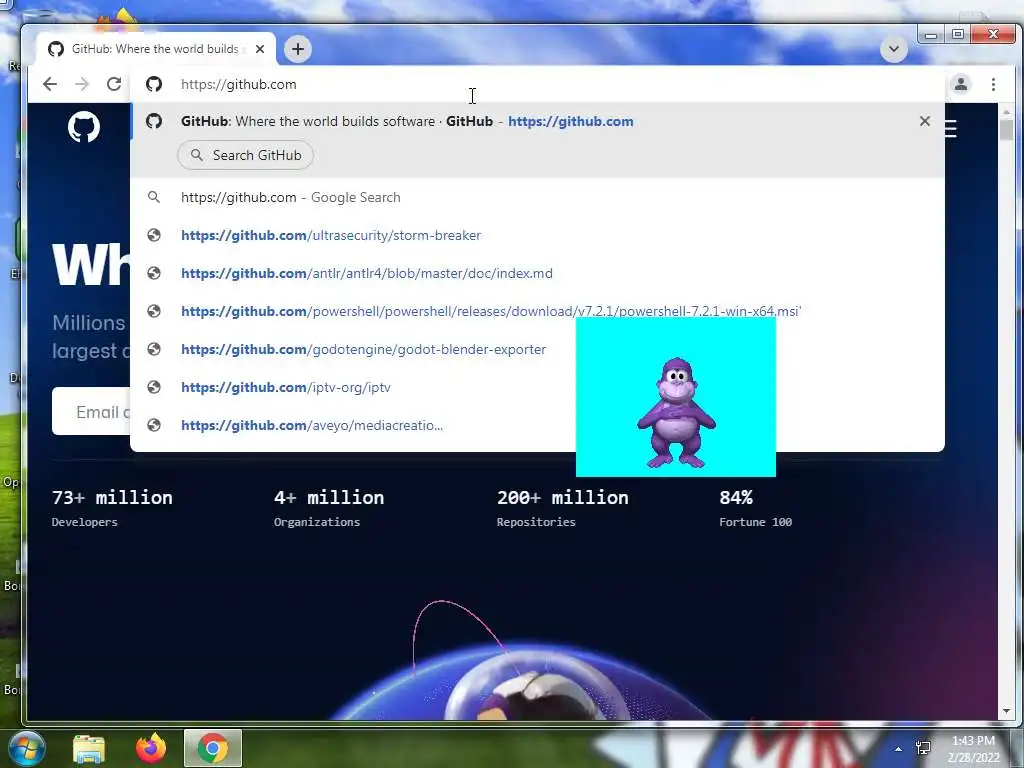Screen dimensions: 1024x768
Task: Click the page's vertical scrollbar thumb
Action: 1006,129
